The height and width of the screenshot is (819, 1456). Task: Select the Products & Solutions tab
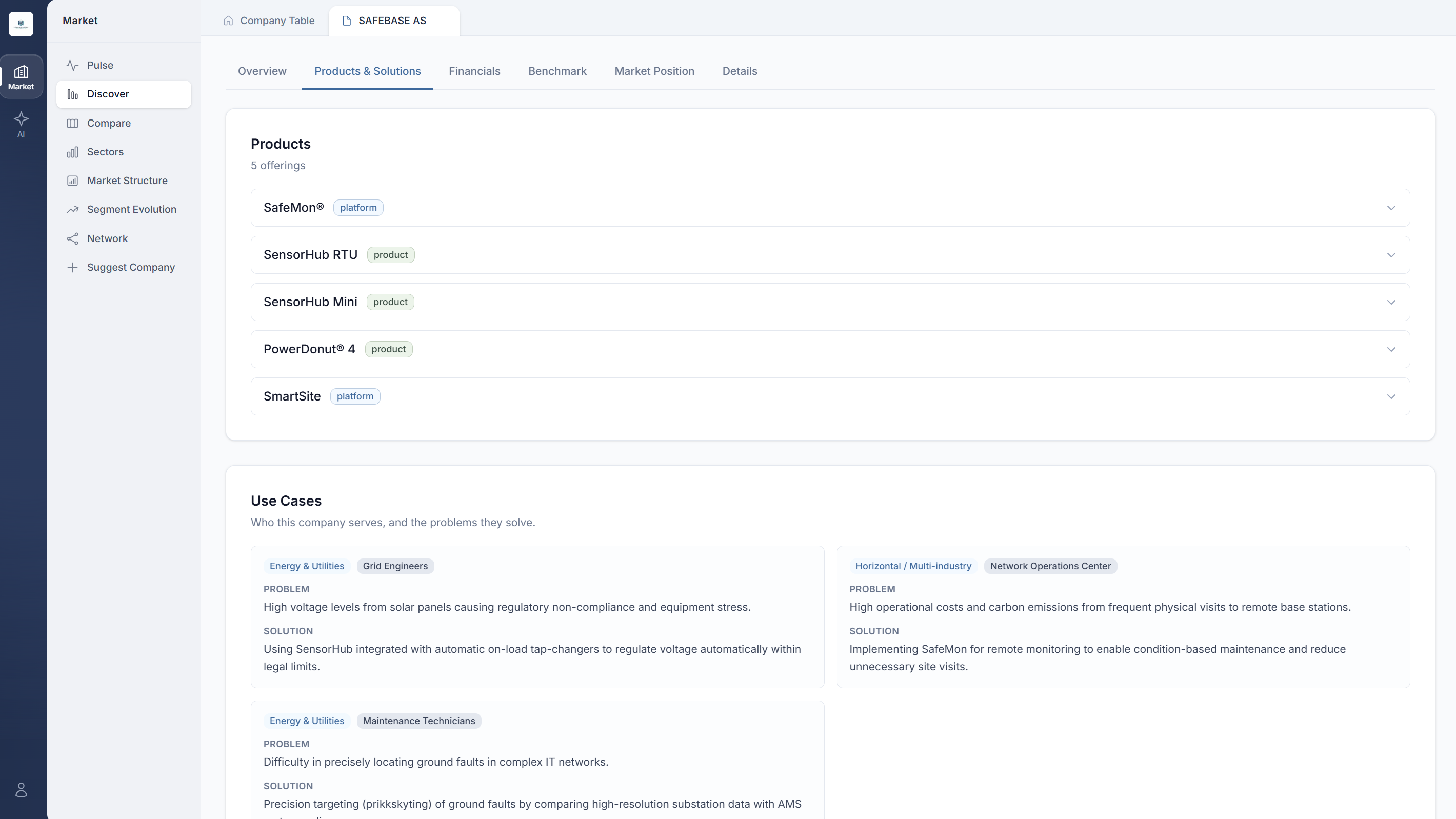point(367,71)
